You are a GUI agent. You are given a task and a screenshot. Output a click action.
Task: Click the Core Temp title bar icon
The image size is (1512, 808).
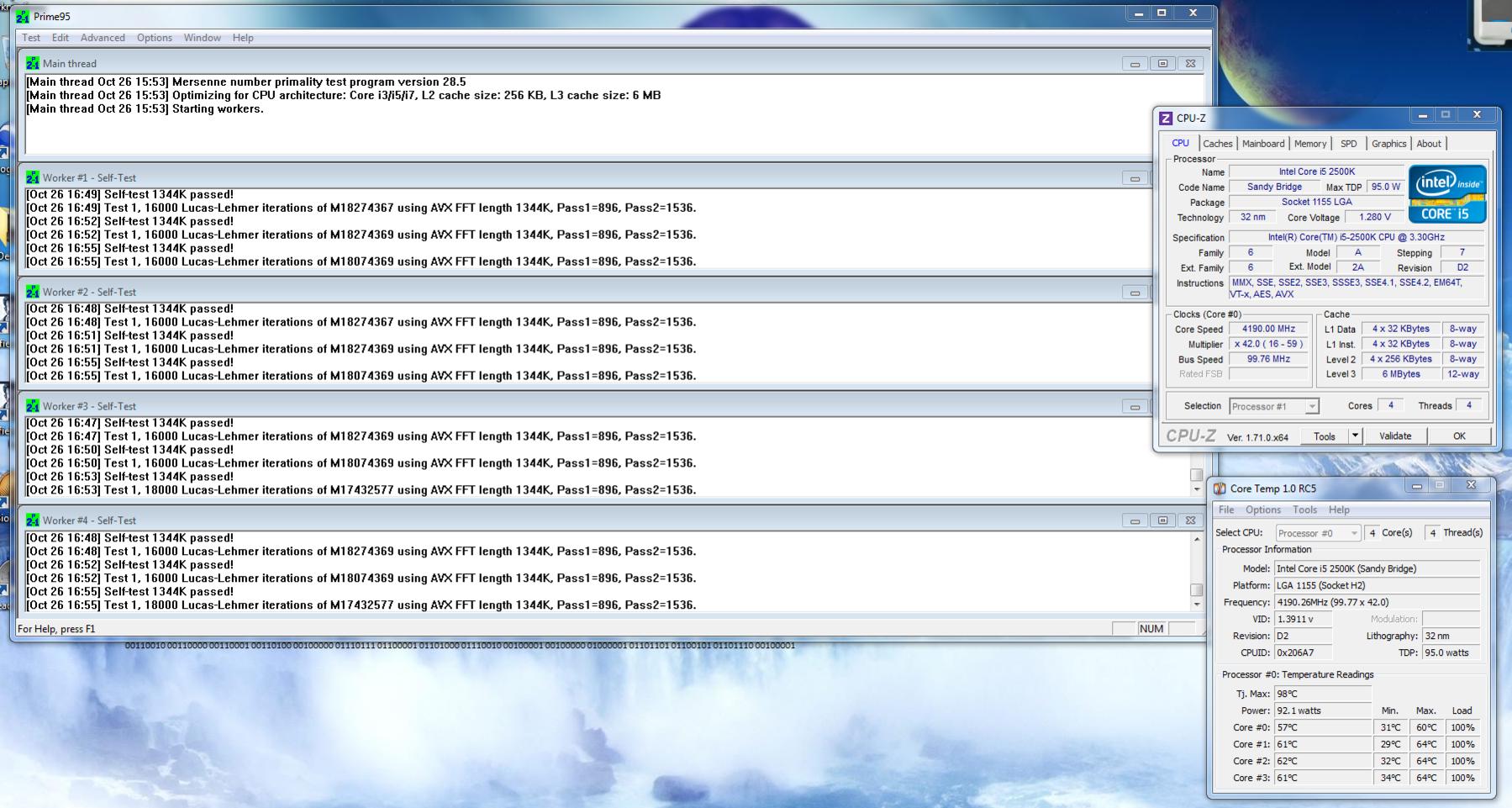(x=1220, y=488)
